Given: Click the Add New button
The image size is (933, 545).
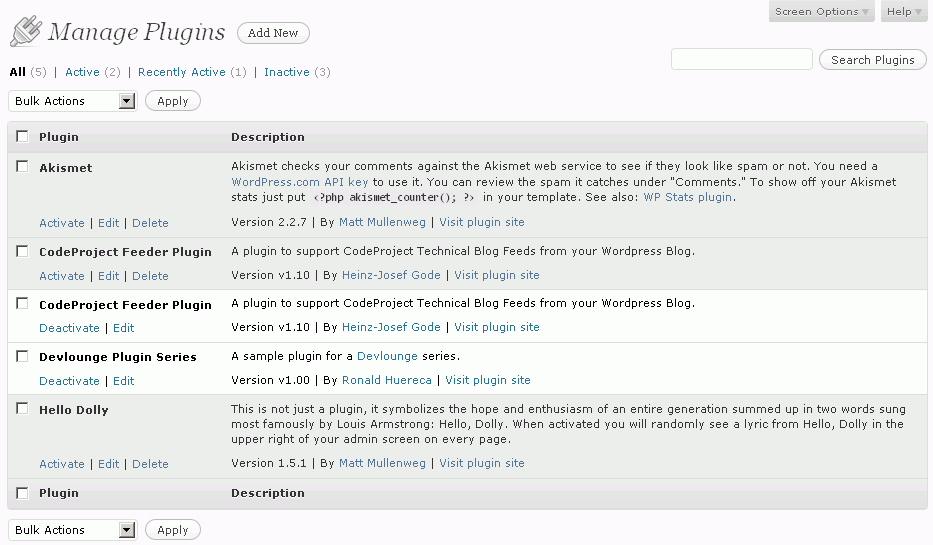Looking at the screenshot, I should (273, 33).
